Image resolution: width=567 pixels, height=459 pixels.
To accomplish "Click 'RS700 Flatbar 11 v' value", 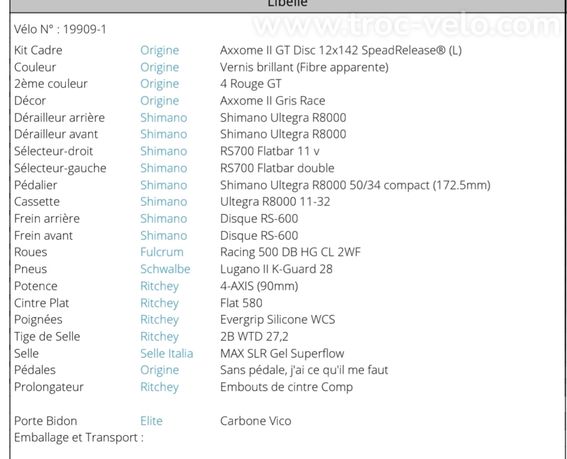I will point(270,151).
